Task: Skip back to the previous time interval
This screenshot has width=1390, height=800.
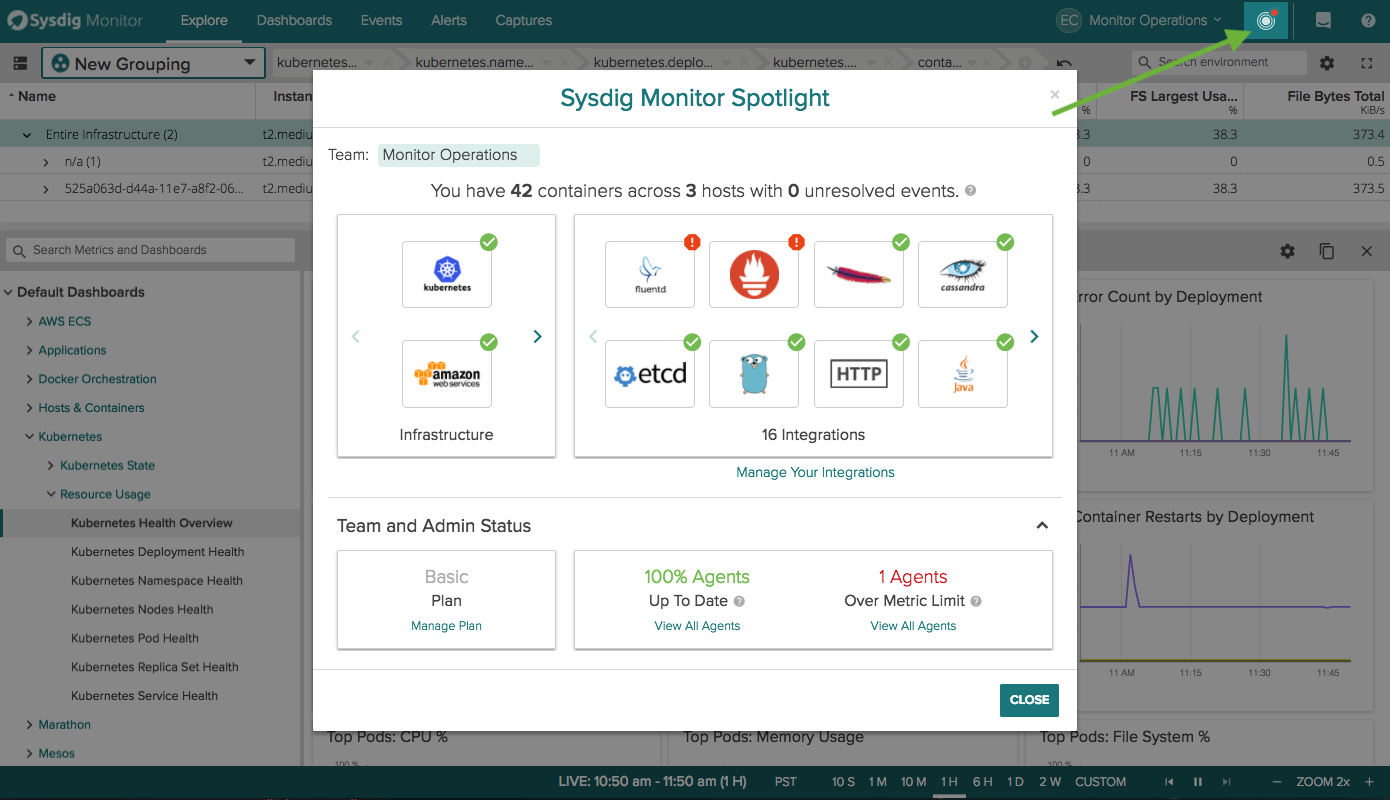Action: [1168, 782]
